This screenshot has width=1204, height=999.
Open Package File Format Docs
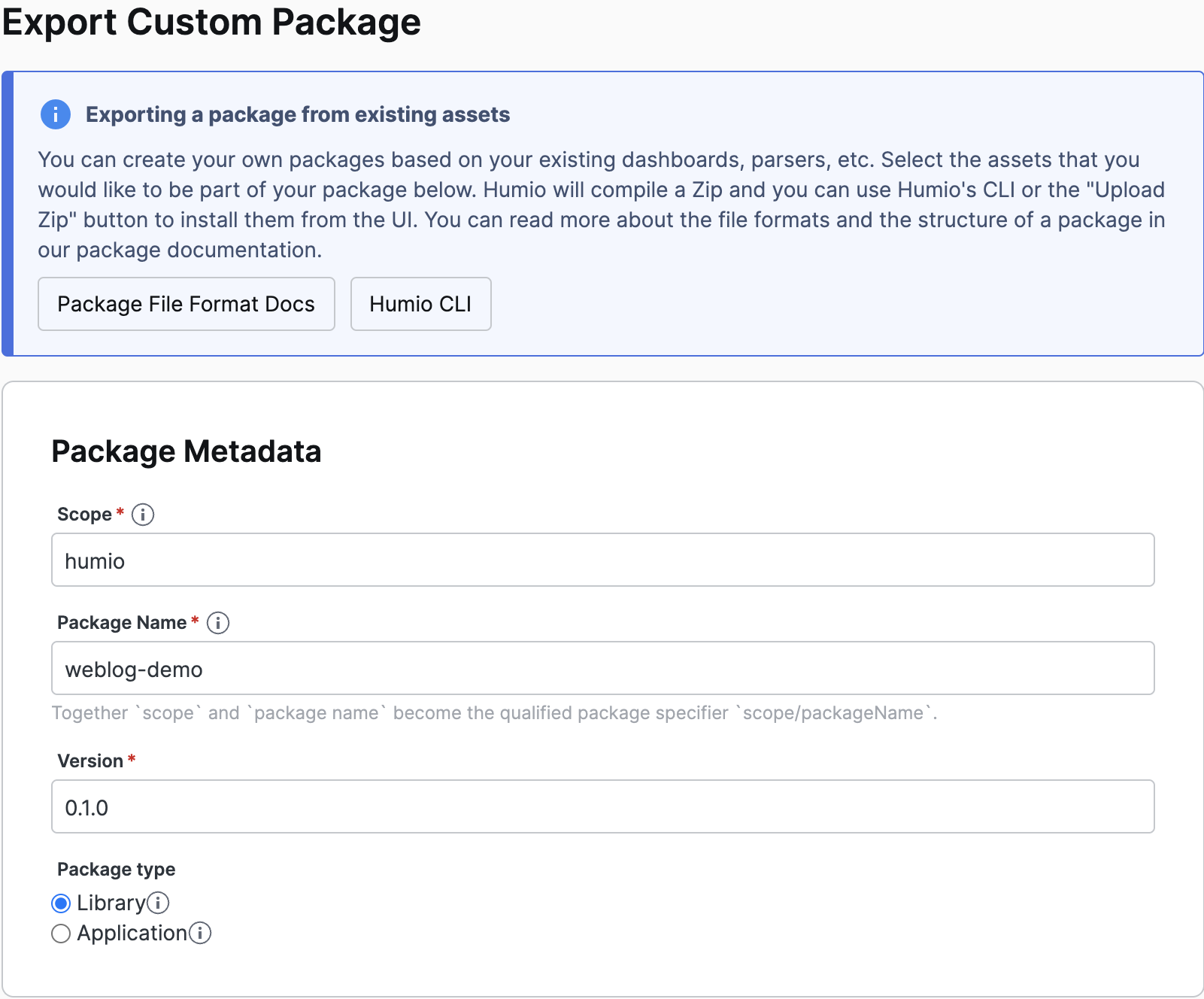coord(187,304)
